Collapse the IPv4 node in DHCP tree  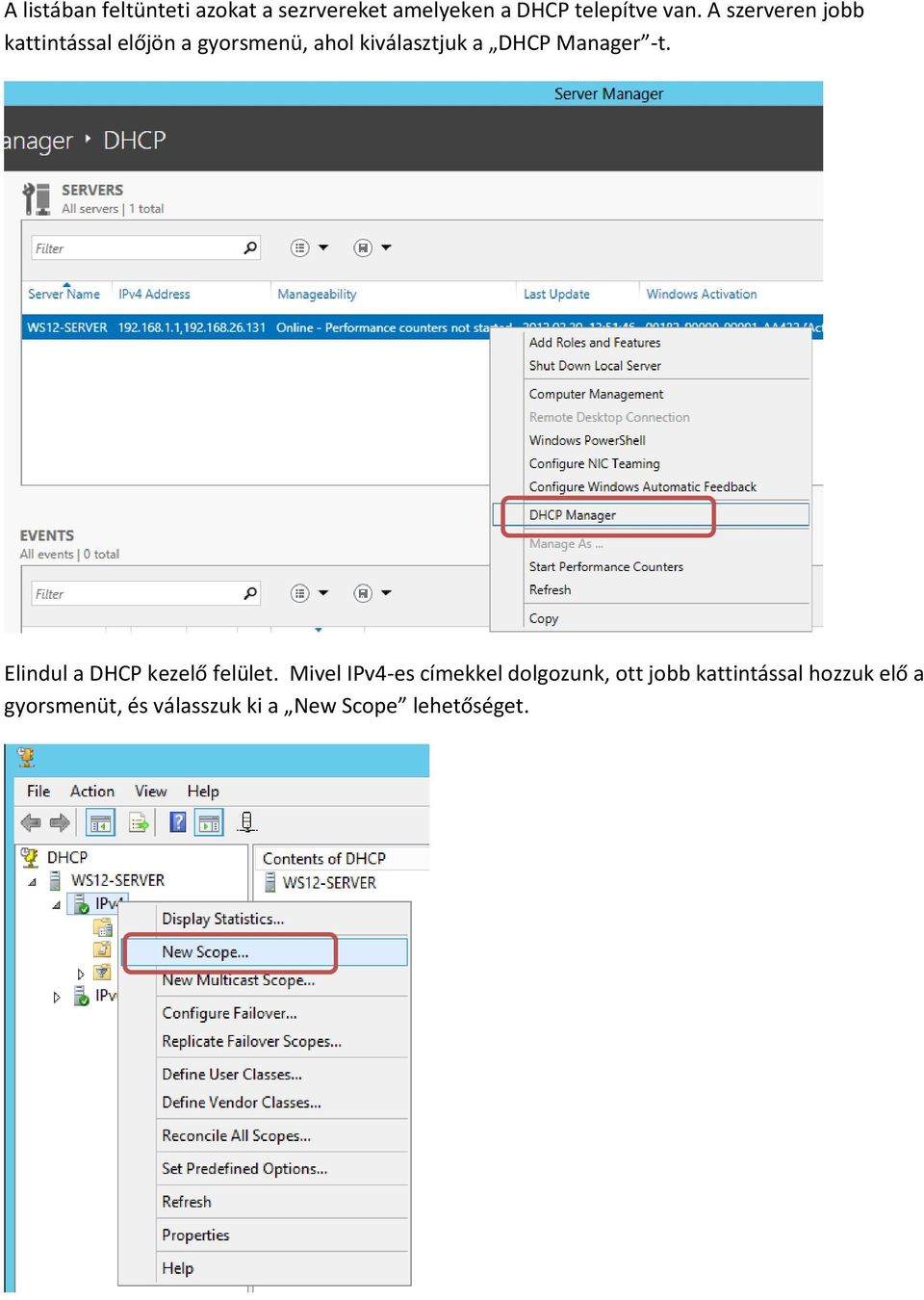click(x=57, y=905)
